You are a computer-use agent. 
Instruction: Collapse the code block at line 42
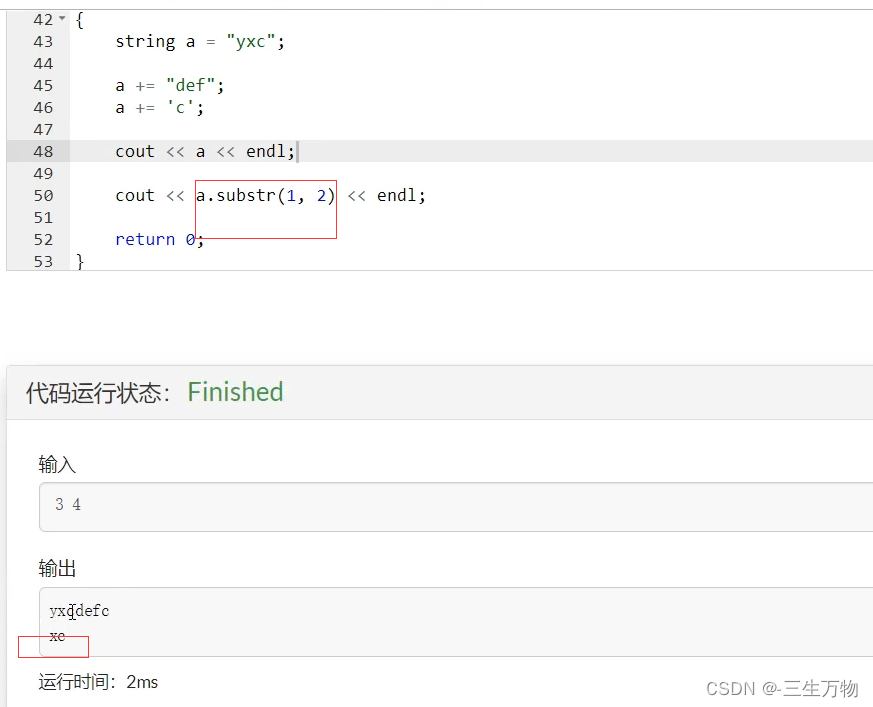point(62,18)
